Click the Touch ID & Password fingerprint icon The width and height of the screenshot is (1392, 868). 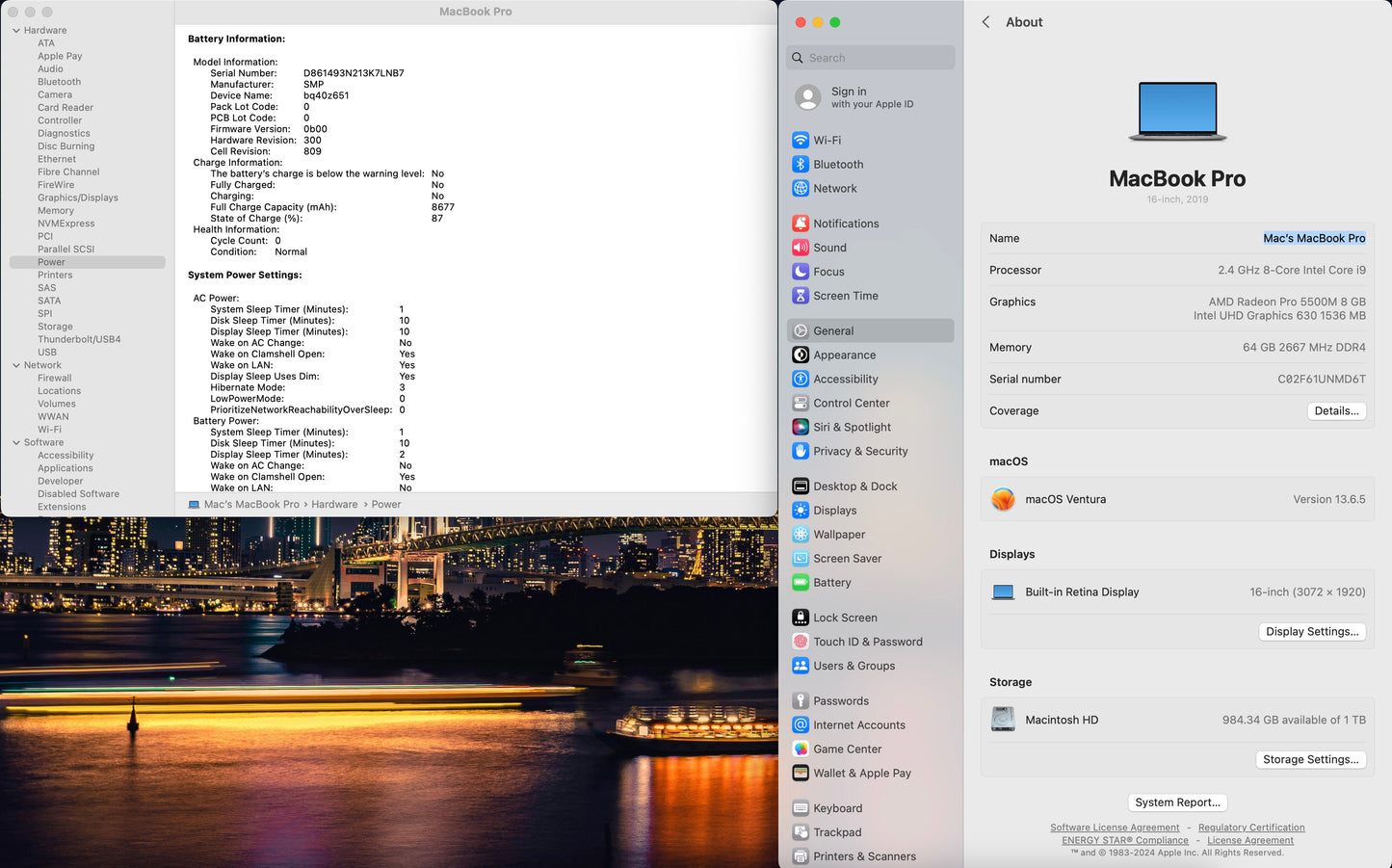point(800,642)
